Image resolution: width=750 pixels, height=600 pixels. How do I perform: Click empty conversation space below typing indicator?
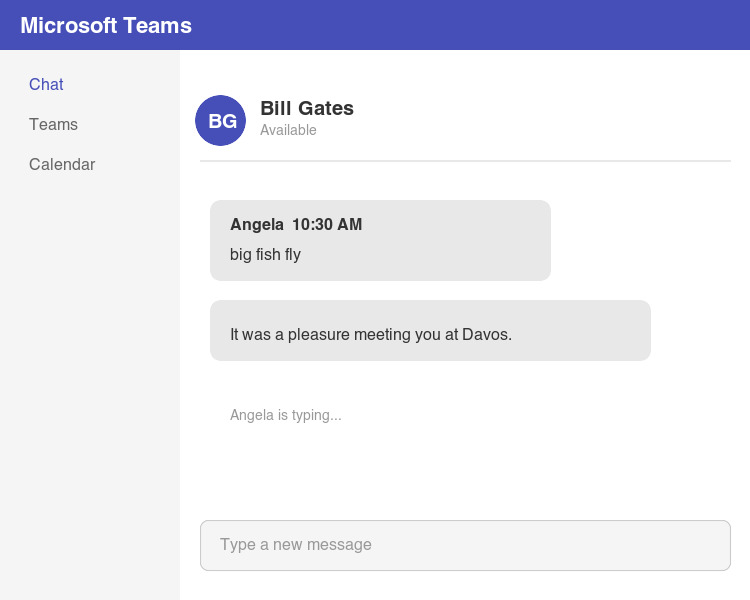click(x=465, y=470)
